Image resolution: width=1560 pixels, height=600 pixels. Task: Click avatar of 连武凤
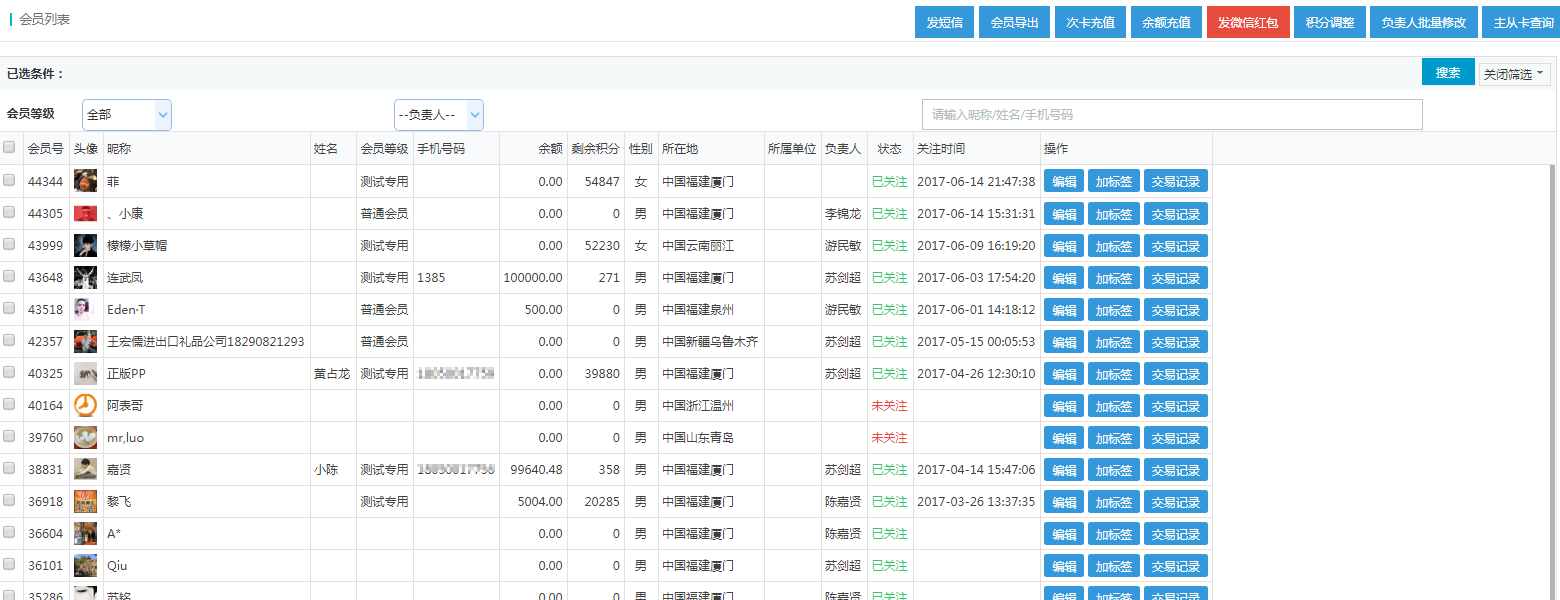86,277
